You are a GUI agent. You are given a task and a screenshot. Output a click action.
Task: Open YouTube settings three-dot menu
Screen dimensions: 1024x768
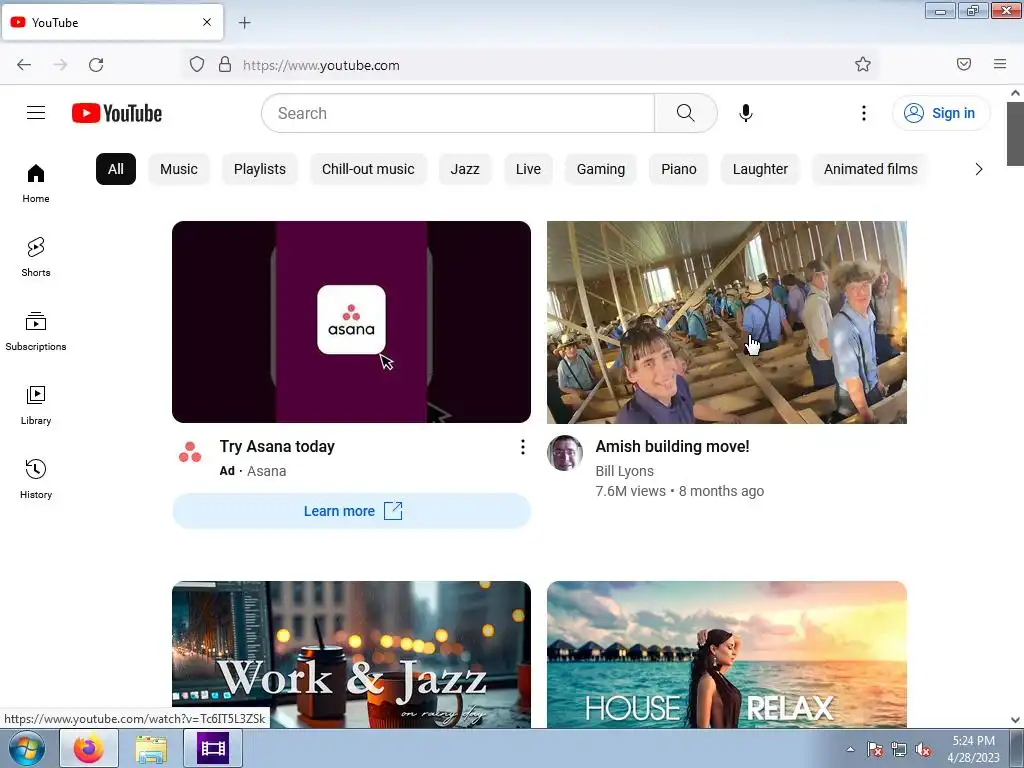click(863, 113)
